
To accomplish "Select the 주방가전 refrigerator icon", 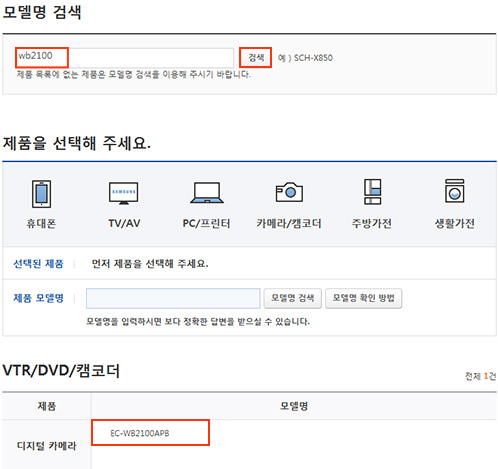I will 372,192.
